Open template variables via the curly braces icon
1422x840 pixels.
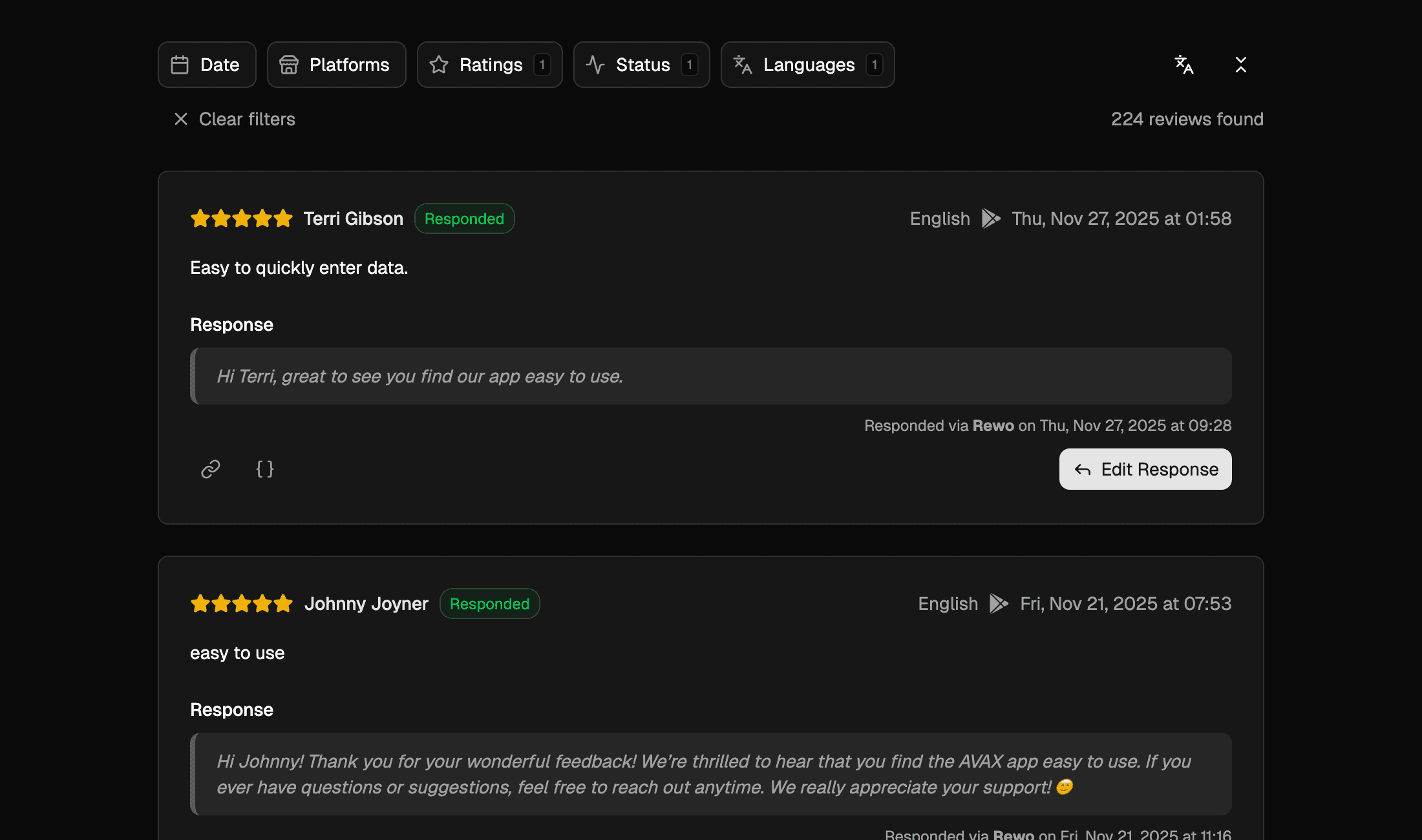(264, 469)
